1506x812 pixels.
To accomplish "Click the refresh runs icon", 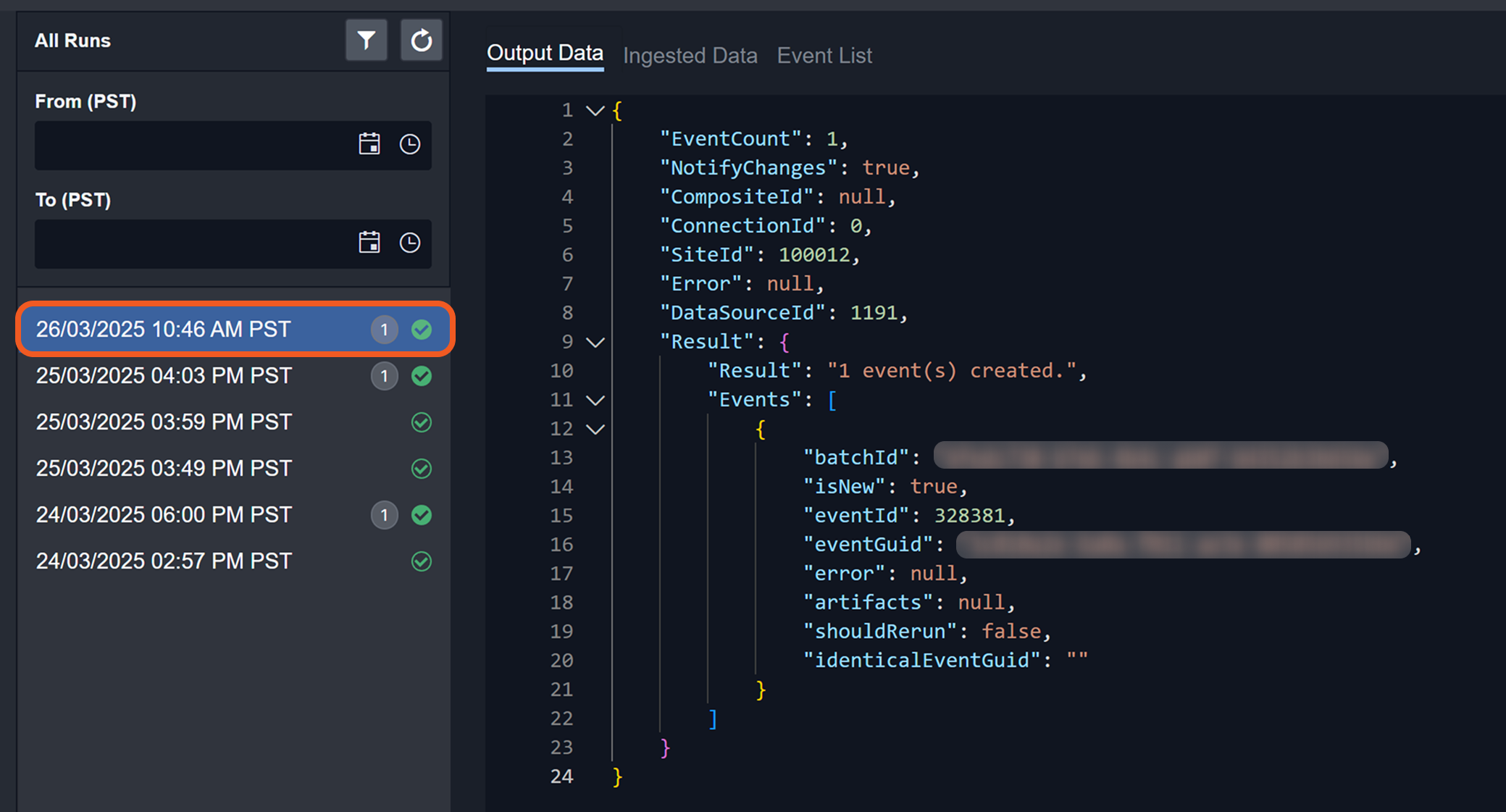I will click(421, 41).
